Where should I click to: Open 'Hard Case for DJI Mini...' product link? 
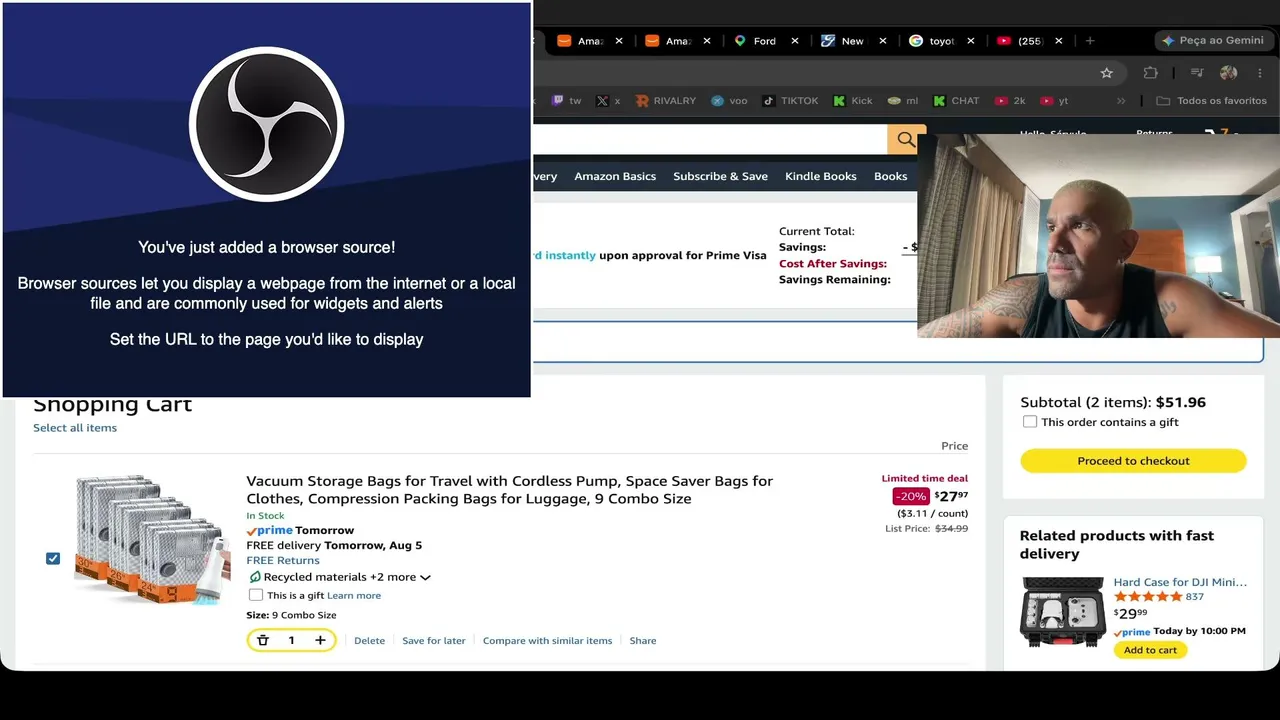click(1180, 582)
